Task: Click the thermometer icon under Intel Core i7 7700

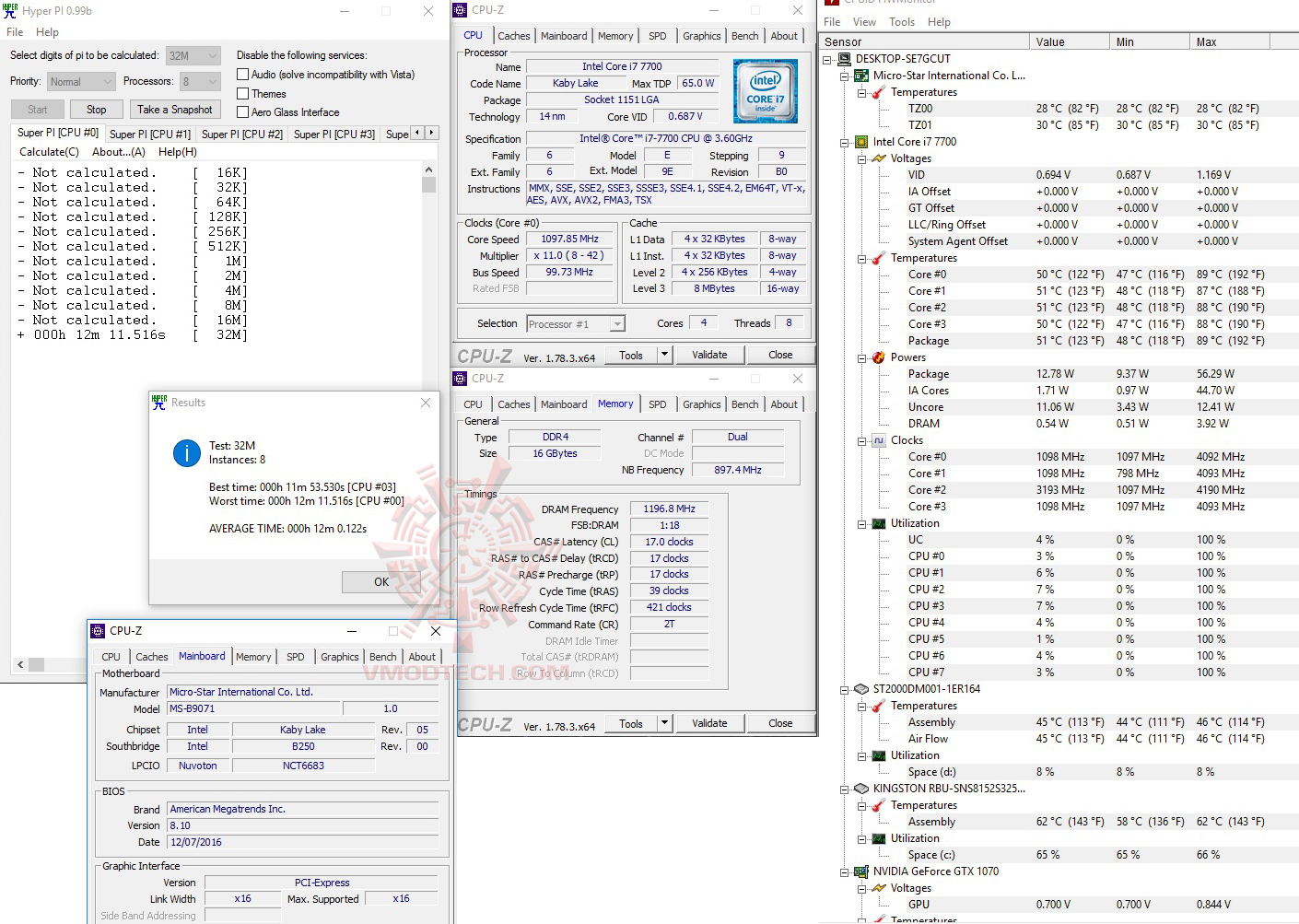Action: [x=879, y=258]
